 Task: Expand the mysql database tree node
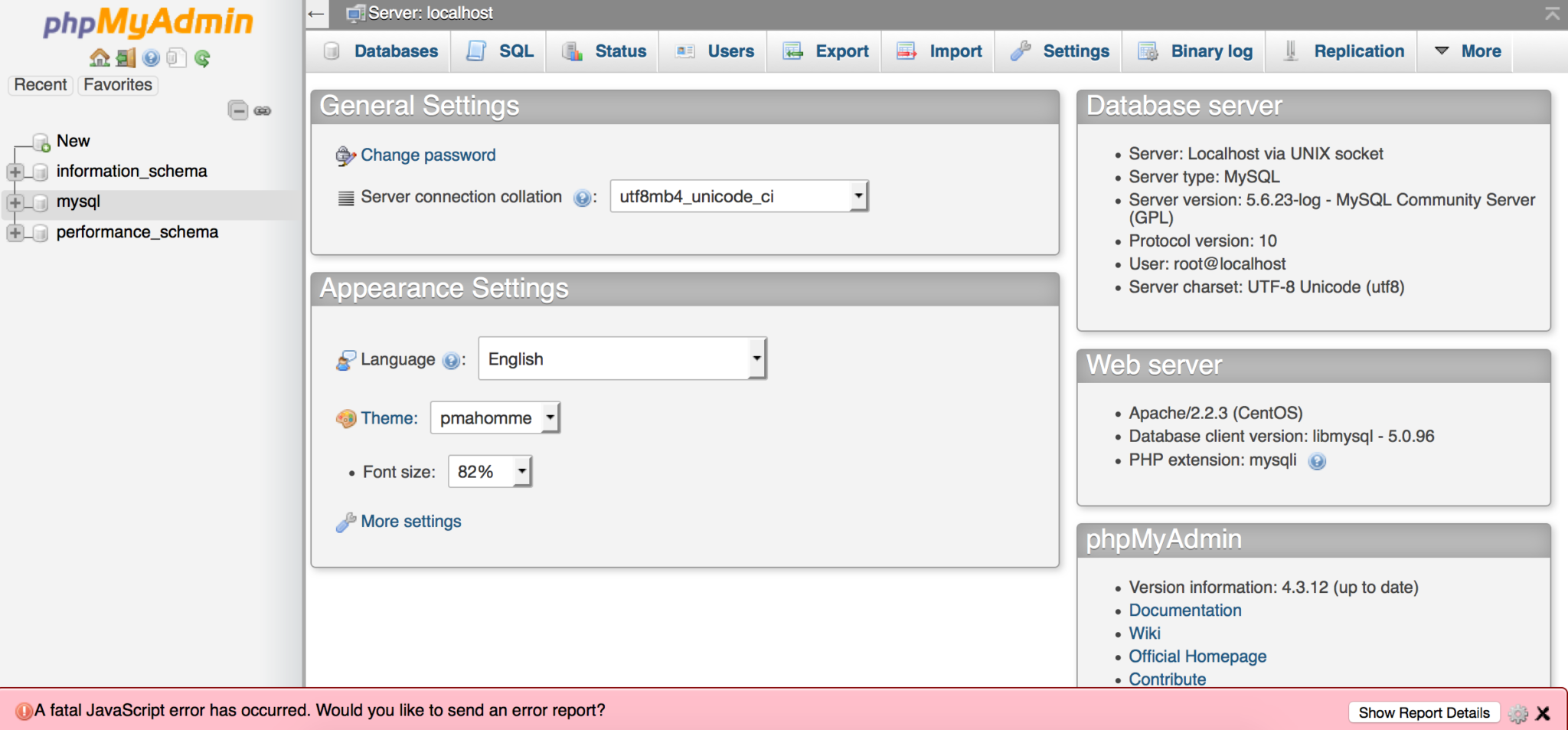15,202
